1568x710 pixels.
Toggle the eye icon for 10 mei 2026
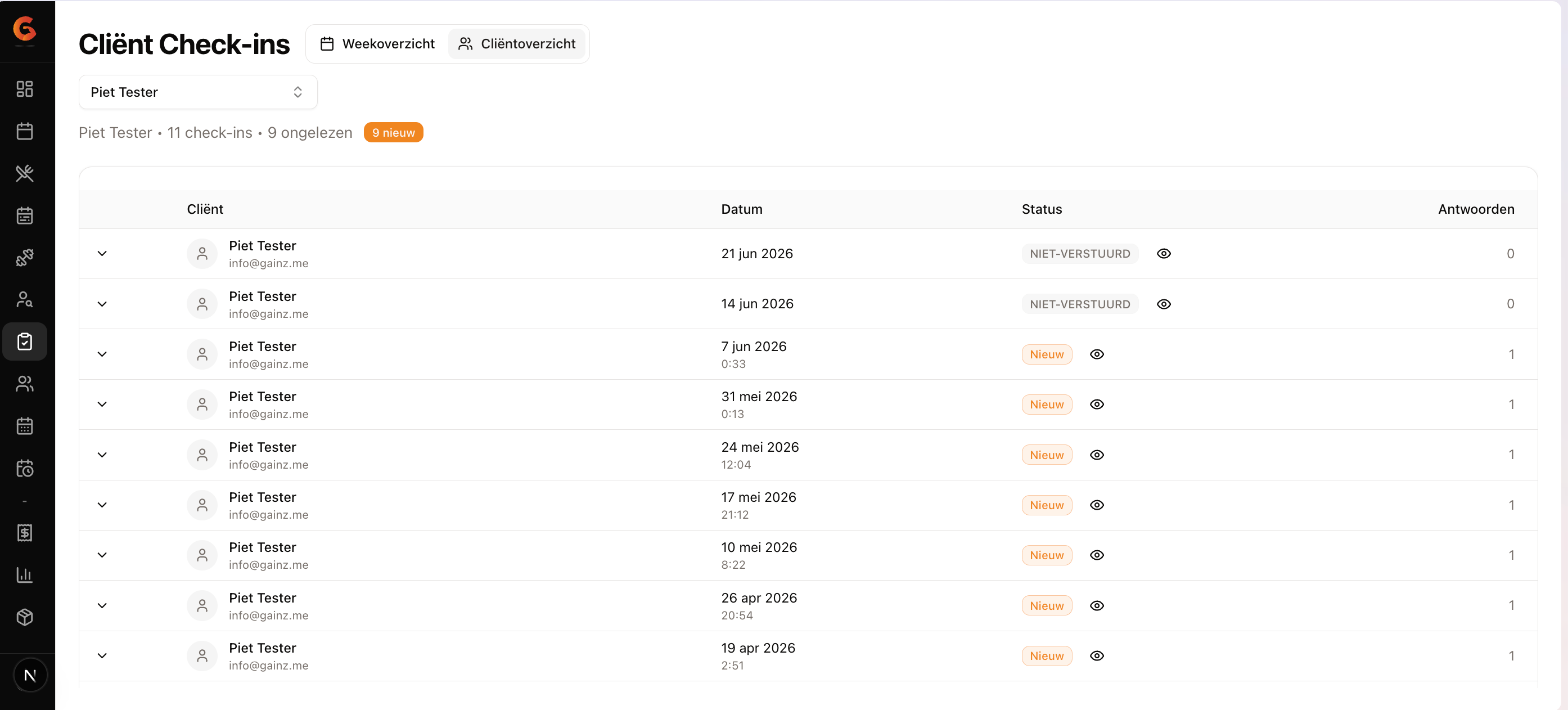point(1096,555)
